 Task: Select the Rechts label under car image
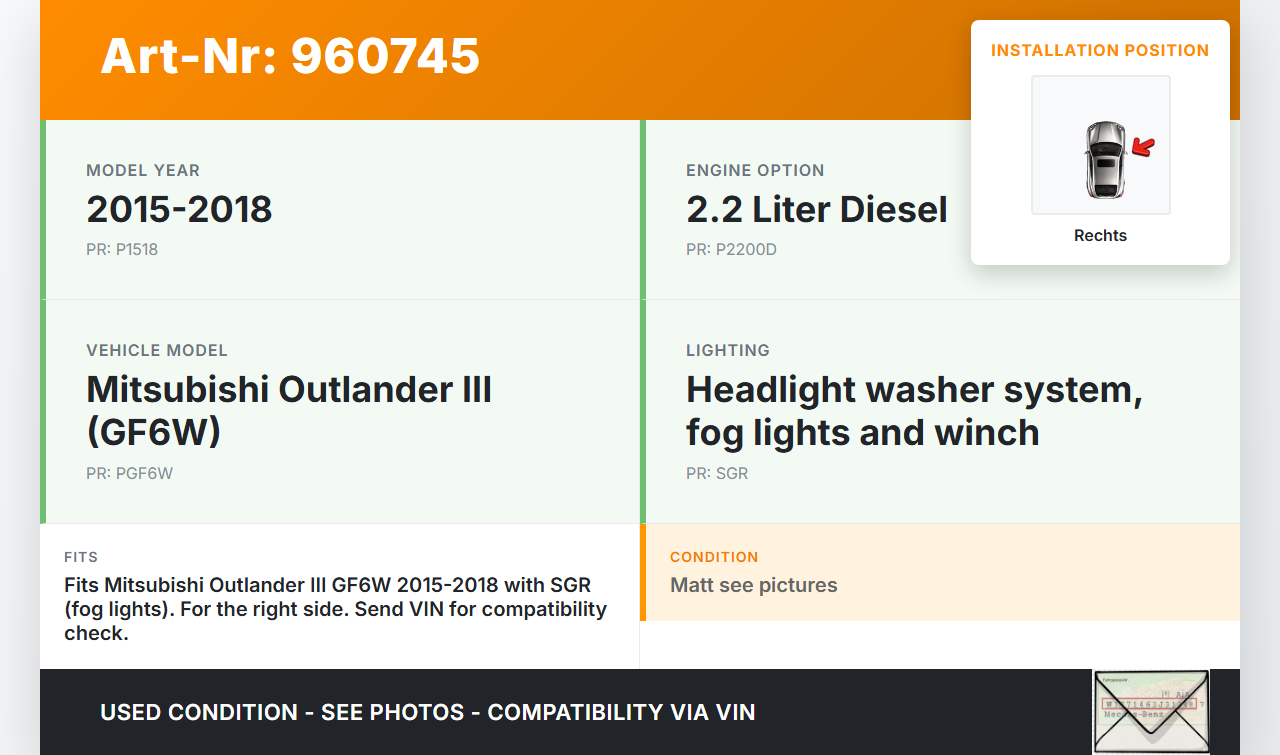[1100, 236]
